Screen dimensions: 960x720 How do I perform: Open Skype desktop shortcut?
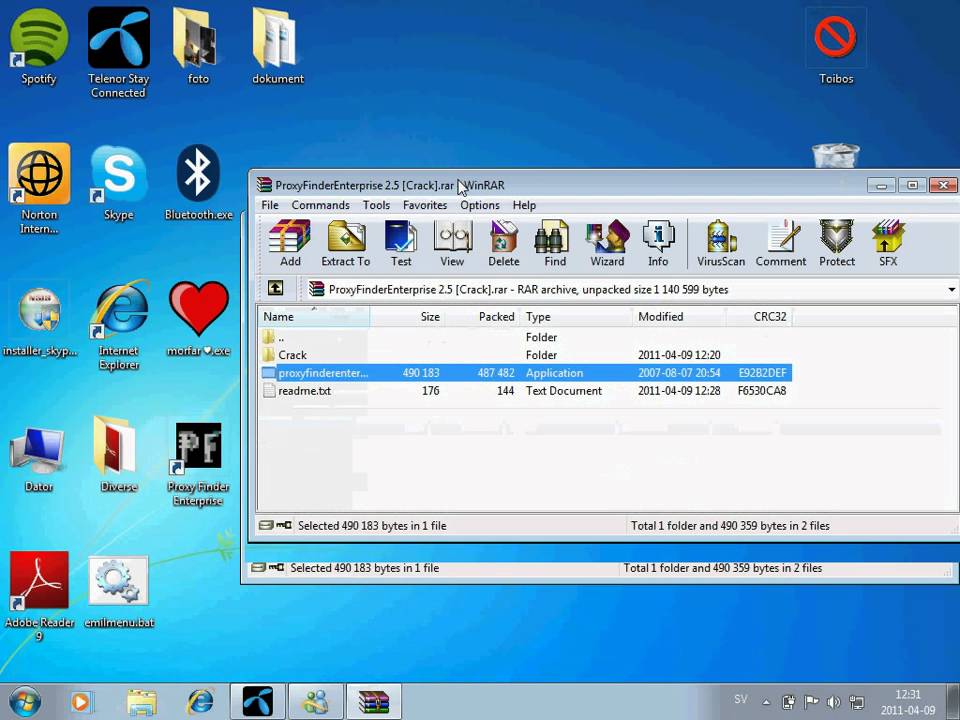click(x=119, y=182)
